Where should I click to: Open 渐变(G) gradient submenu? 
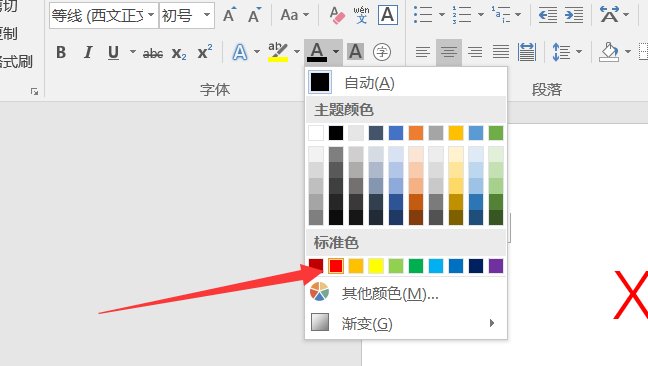[406, 323]
